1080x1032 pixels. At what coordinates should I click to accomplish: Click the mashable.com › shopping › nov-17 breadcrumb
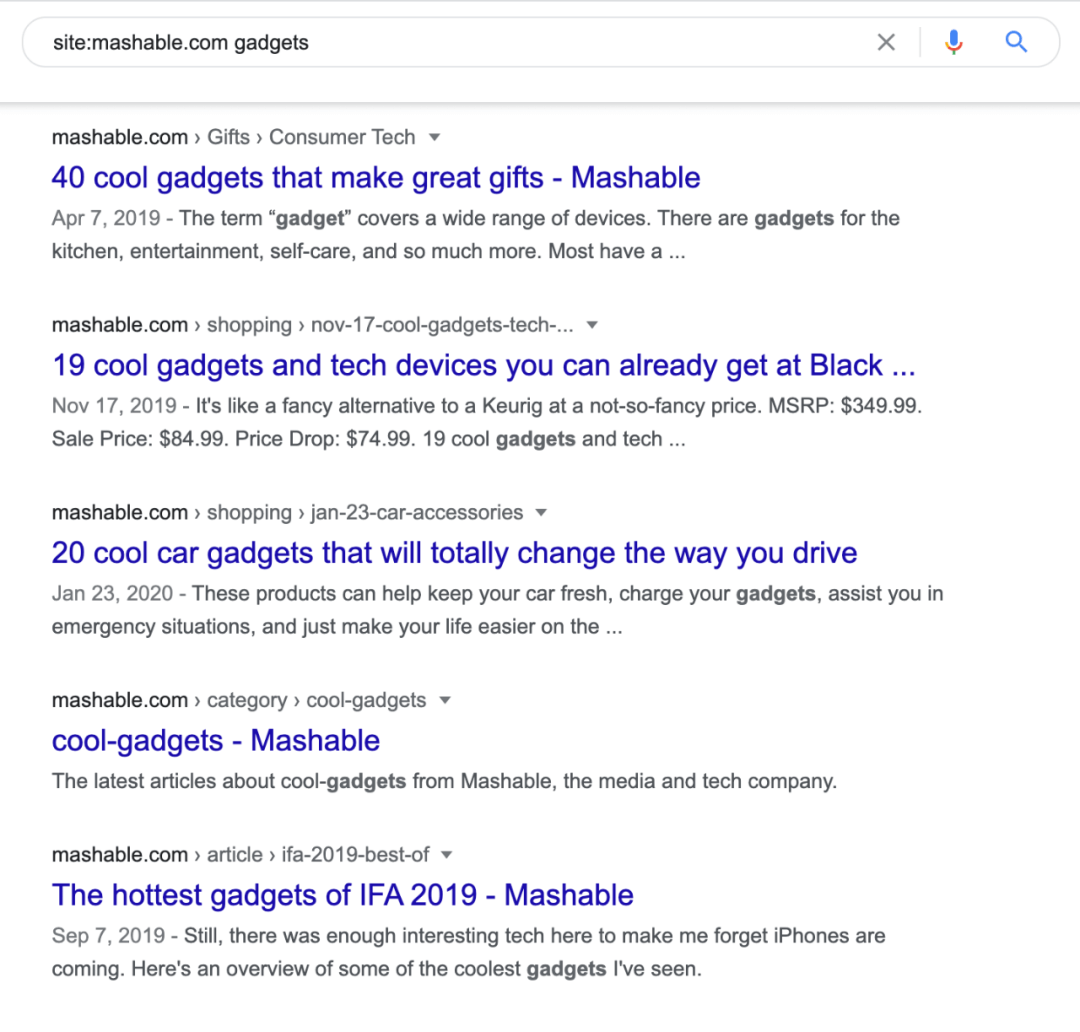point(313,324)
